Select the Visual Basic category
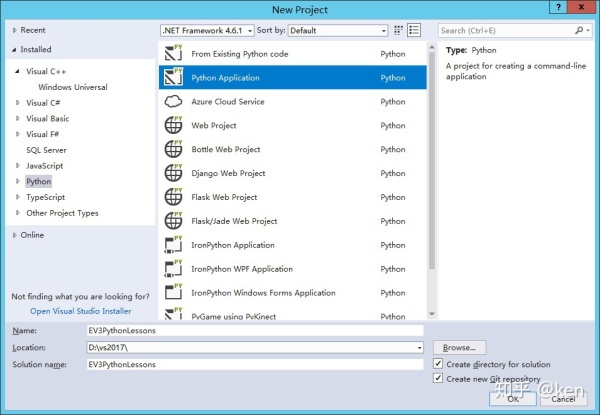The width and height of the screenshot is (600, 415). (47, 118)
